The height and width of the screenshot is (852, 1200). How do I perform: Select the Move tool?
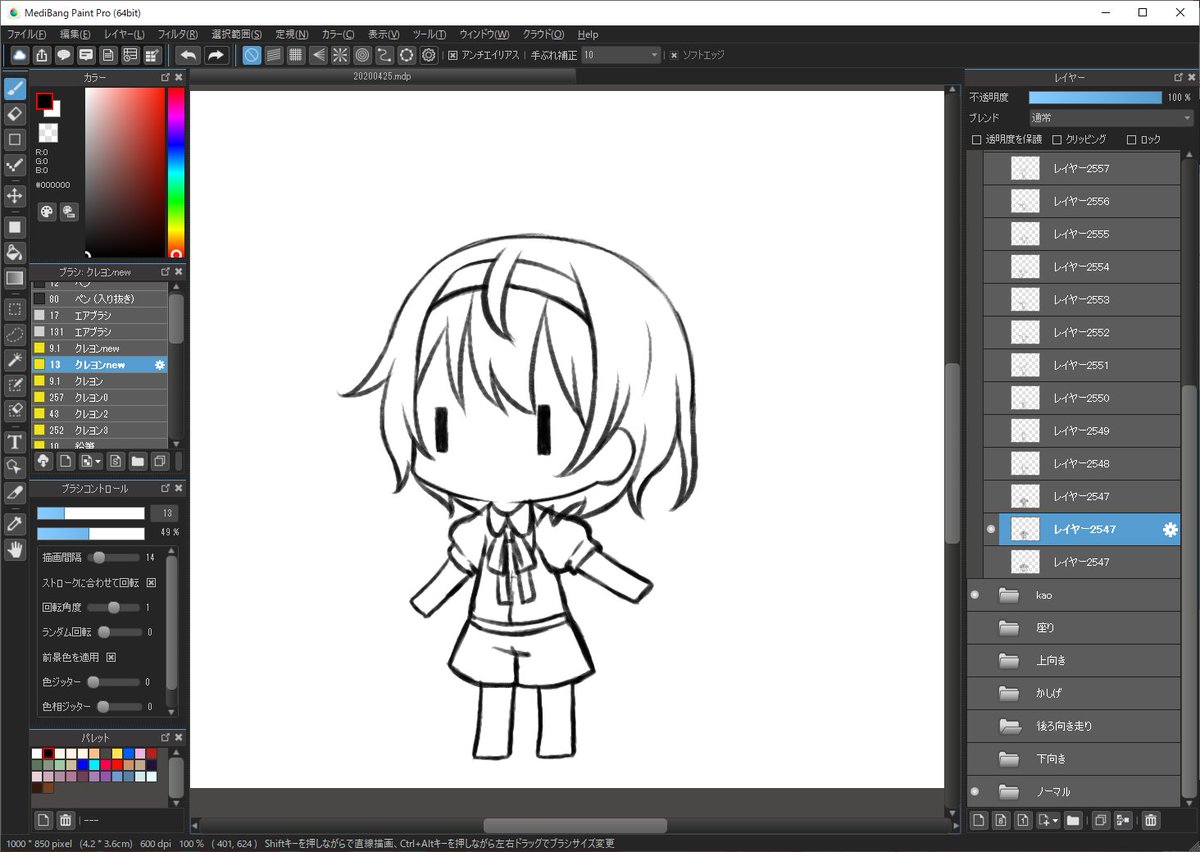tap(15, 195)
